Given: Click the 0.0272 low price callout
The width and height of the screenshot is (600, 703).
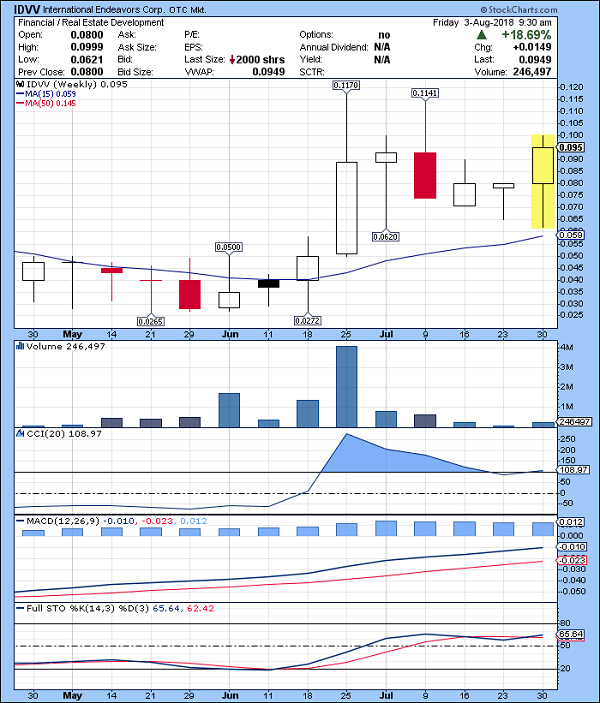Looking at the screenshot, I should 308,321.
